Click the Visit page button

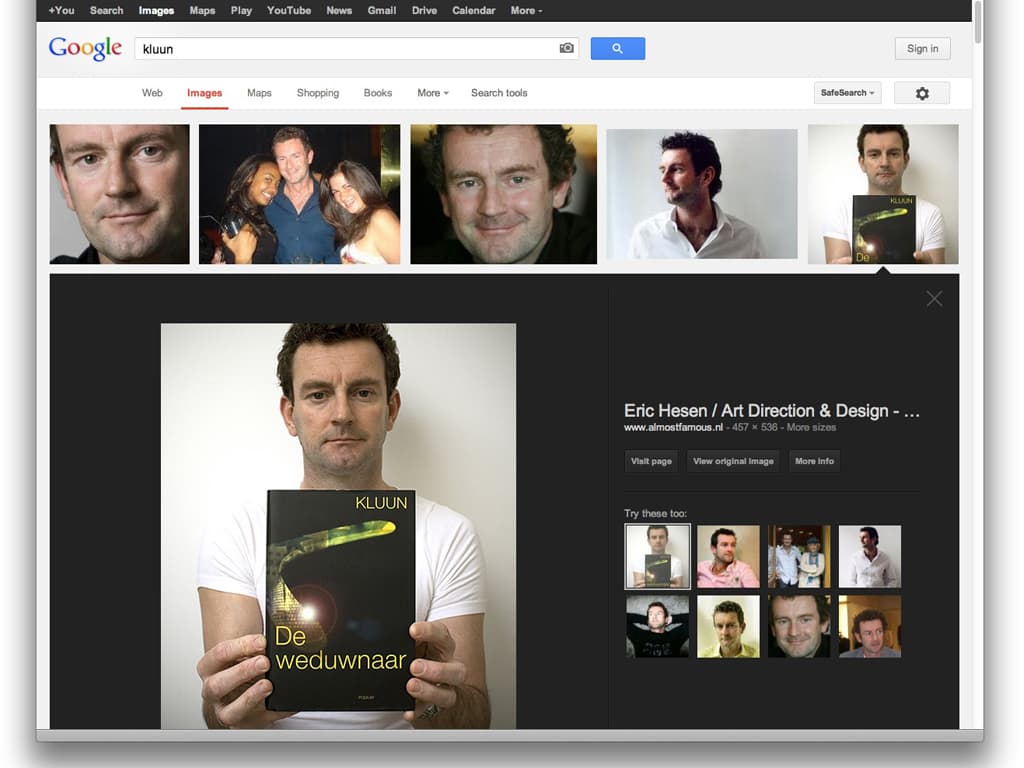[651, 461]
